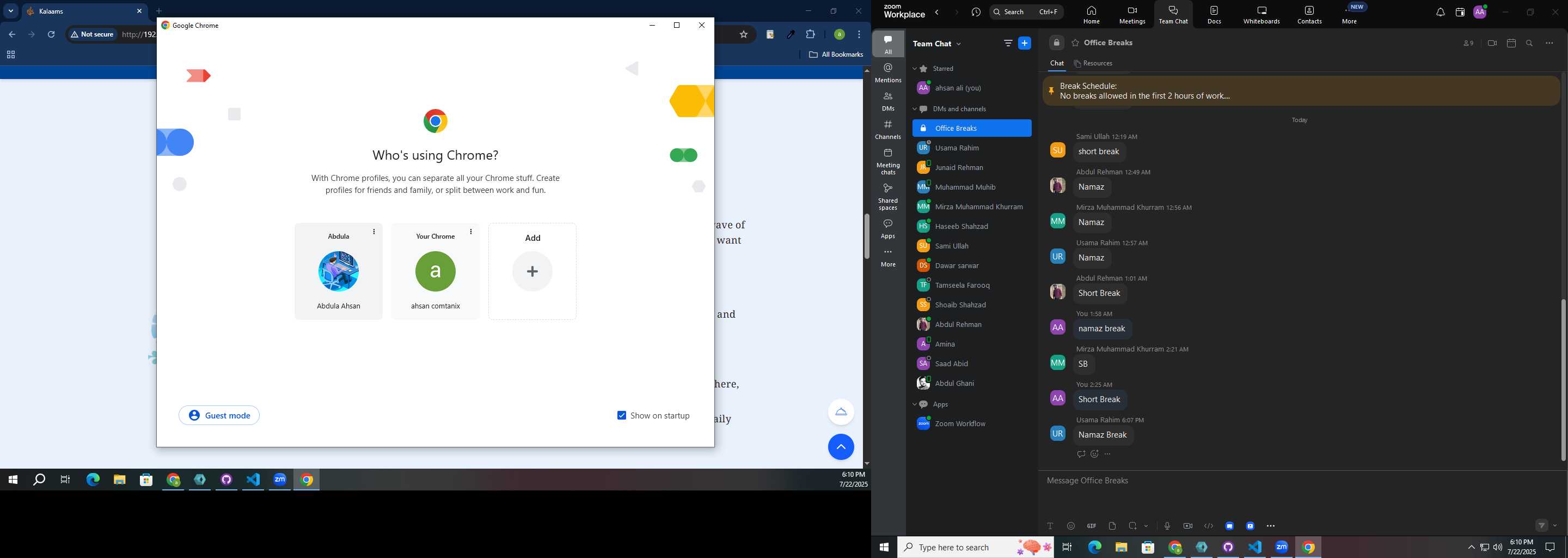Click the Guest mode button
Screen dimensions: 1568x558
219,415
